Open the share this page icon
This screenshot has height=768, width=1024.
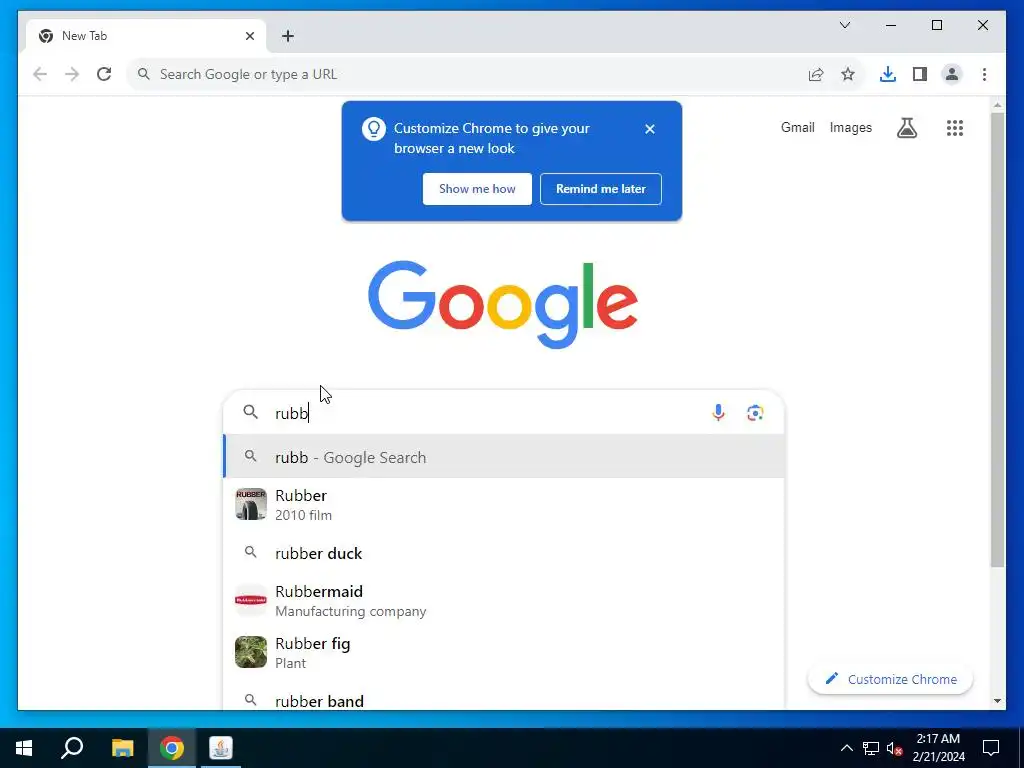tap(816, 74)
